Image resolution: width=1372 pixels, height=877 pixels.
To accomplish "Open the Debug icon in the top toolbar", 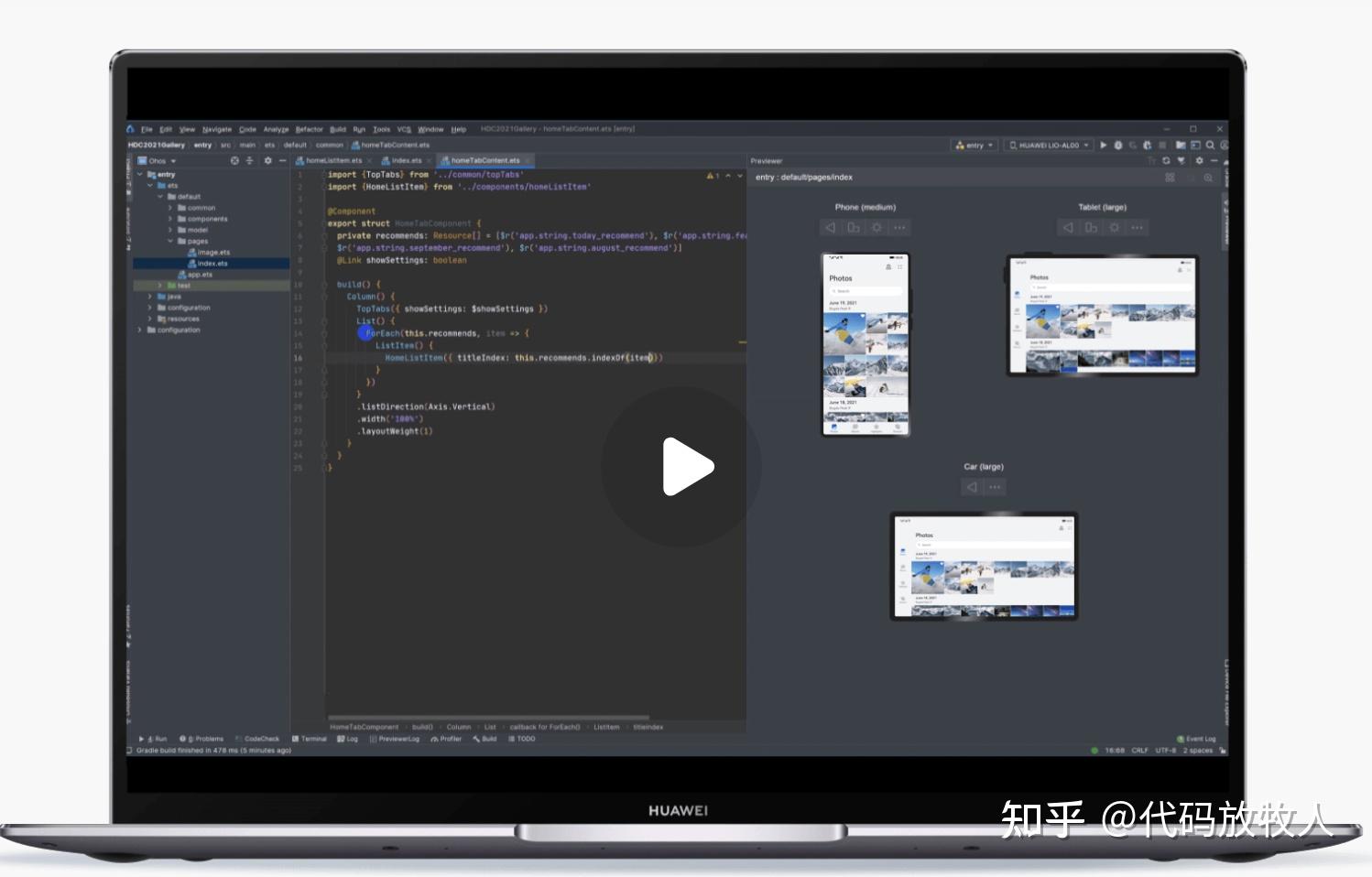I will click(1118, 145).
